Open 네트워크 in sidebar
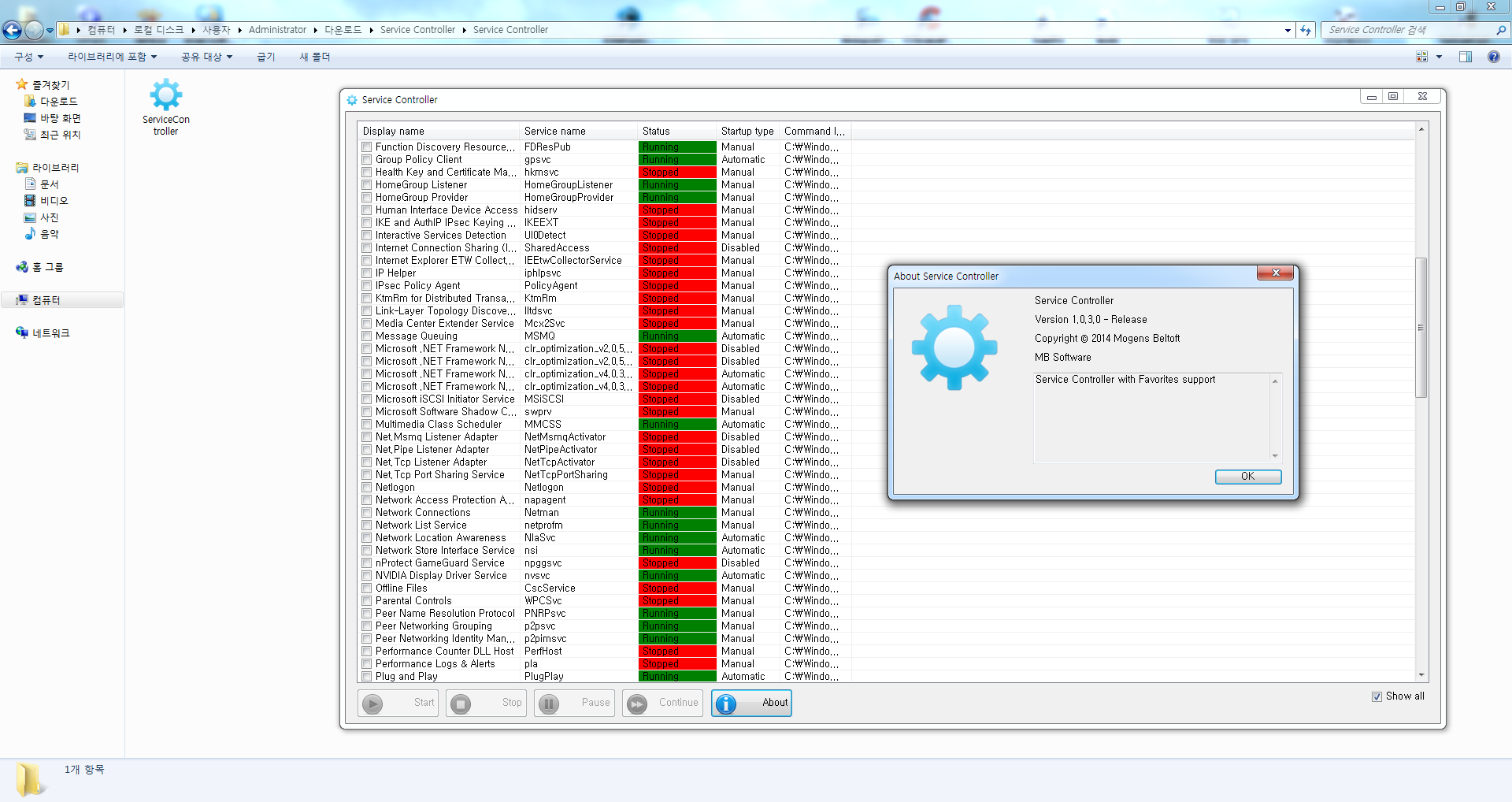This screenshot has width=1512, height=802. (43, 332)
